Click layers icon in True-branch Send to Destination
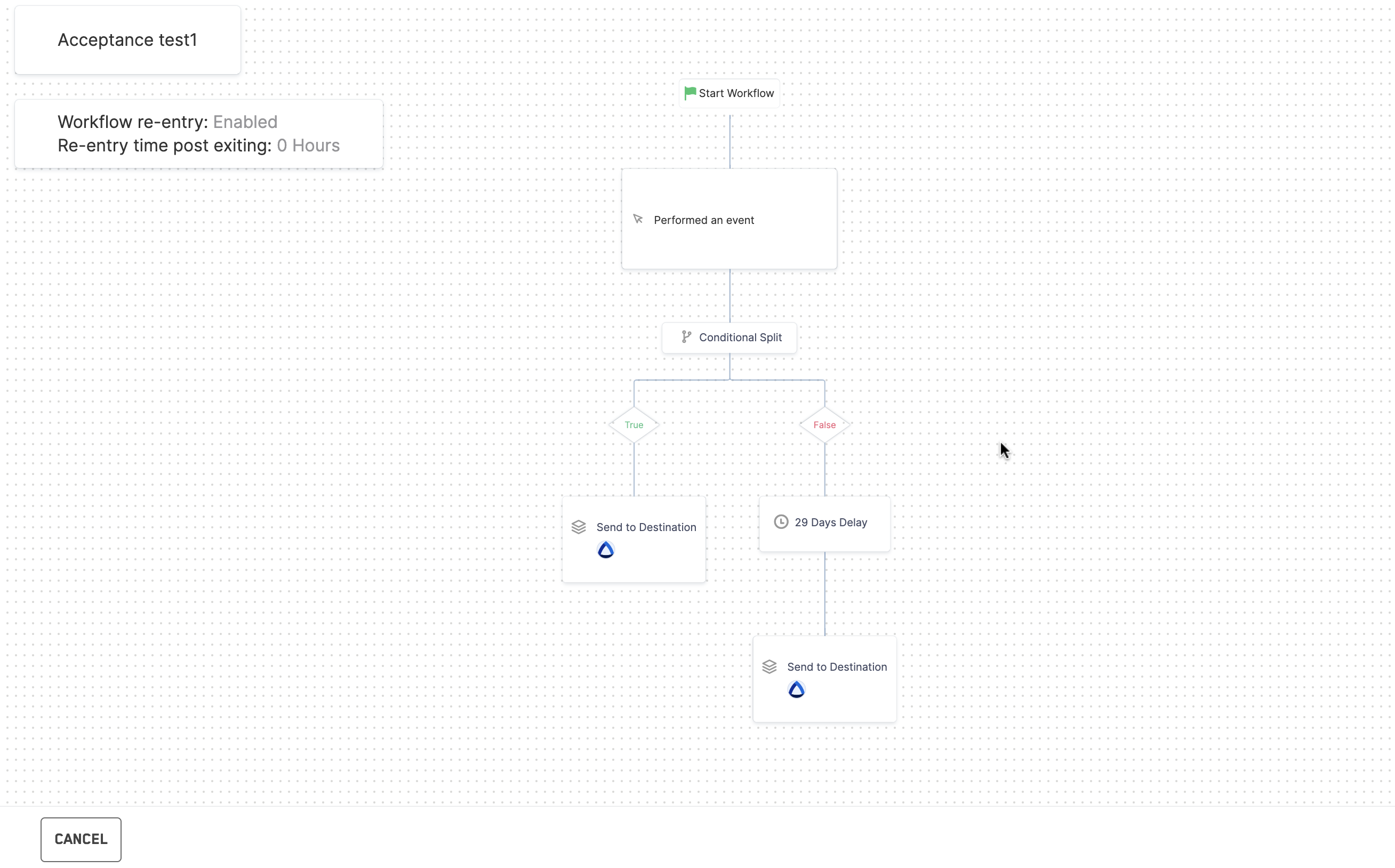Viewport: 1395px width, 868px height. point(579,527)
